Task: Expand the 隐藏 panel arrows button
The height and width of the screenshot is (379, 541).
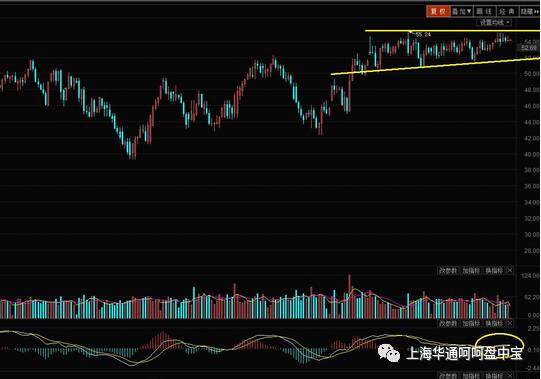Action: click(529, 11)
